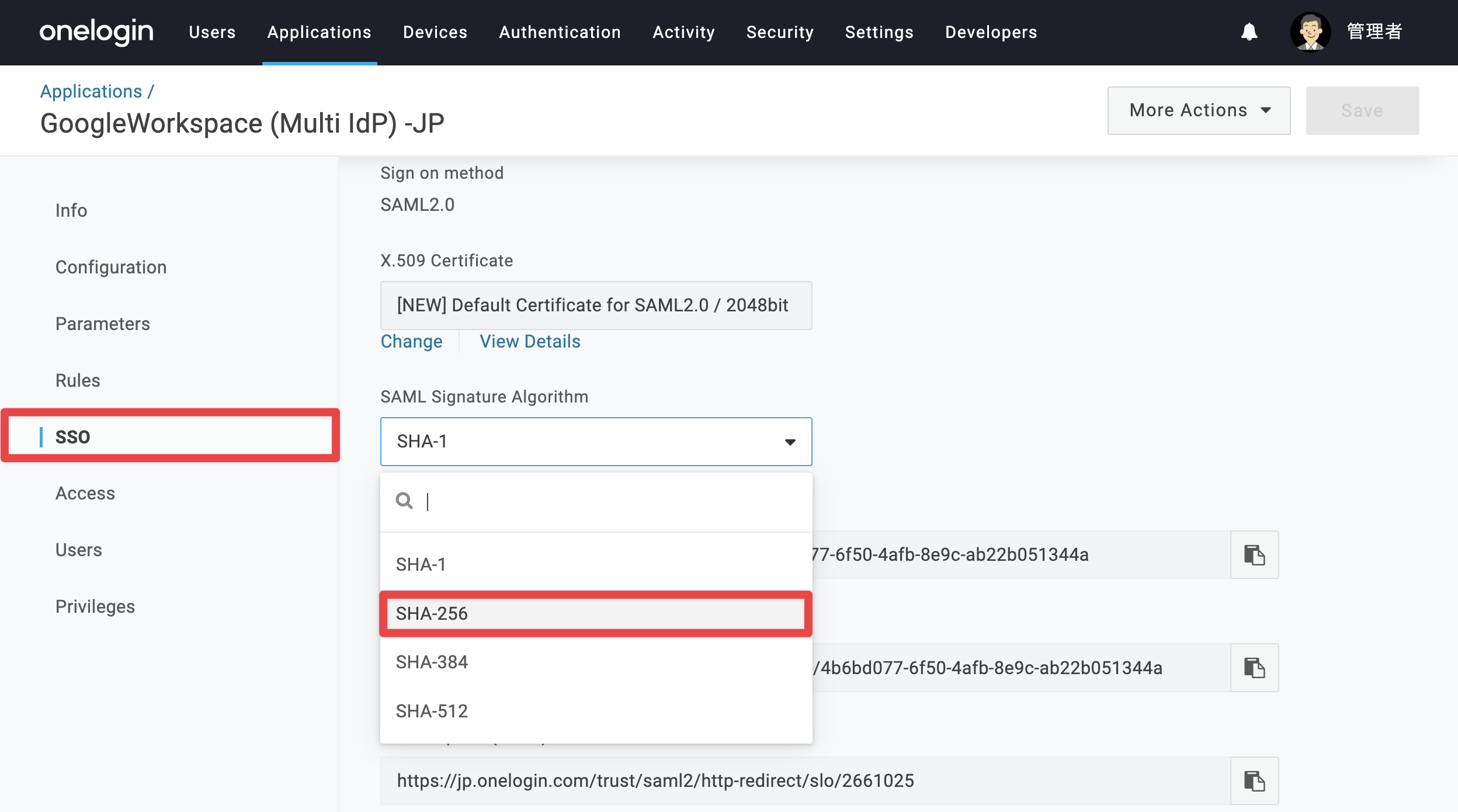Copy the URL beginning /4b6bd077-6f50

[1254, 668]
